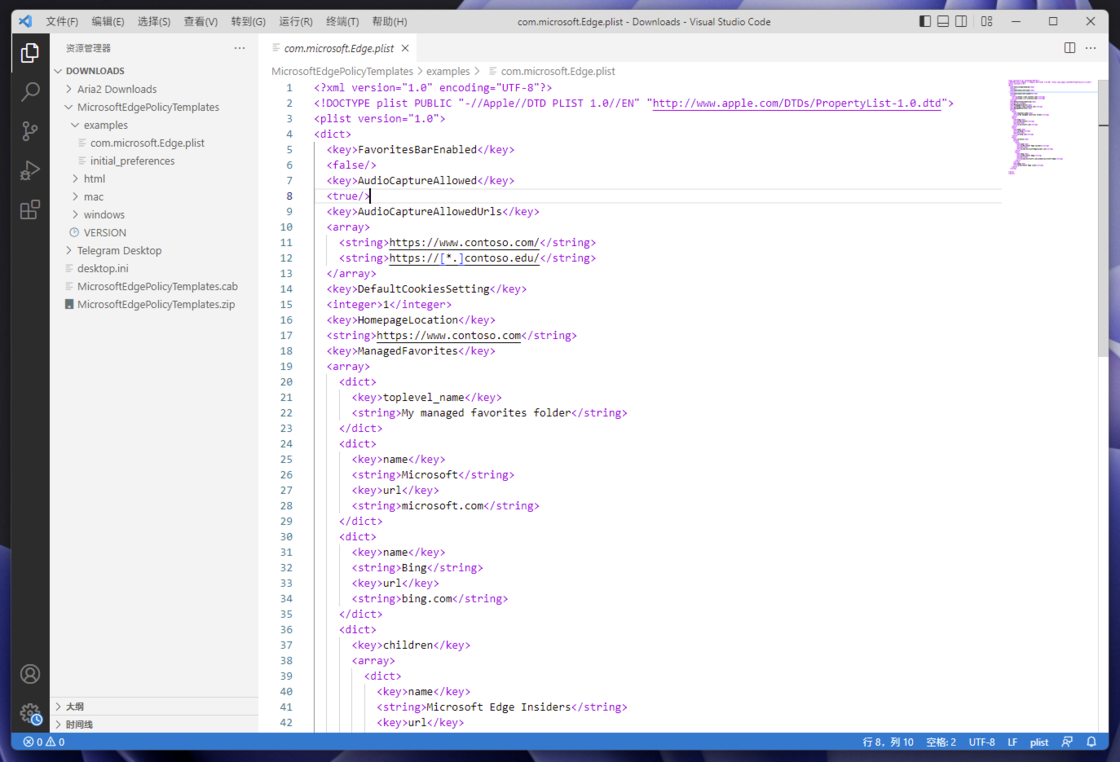This screenshot has width=1120, height=762.
Task: Toggle the bottom panel layout button
Action: click(x=943, y=21)
